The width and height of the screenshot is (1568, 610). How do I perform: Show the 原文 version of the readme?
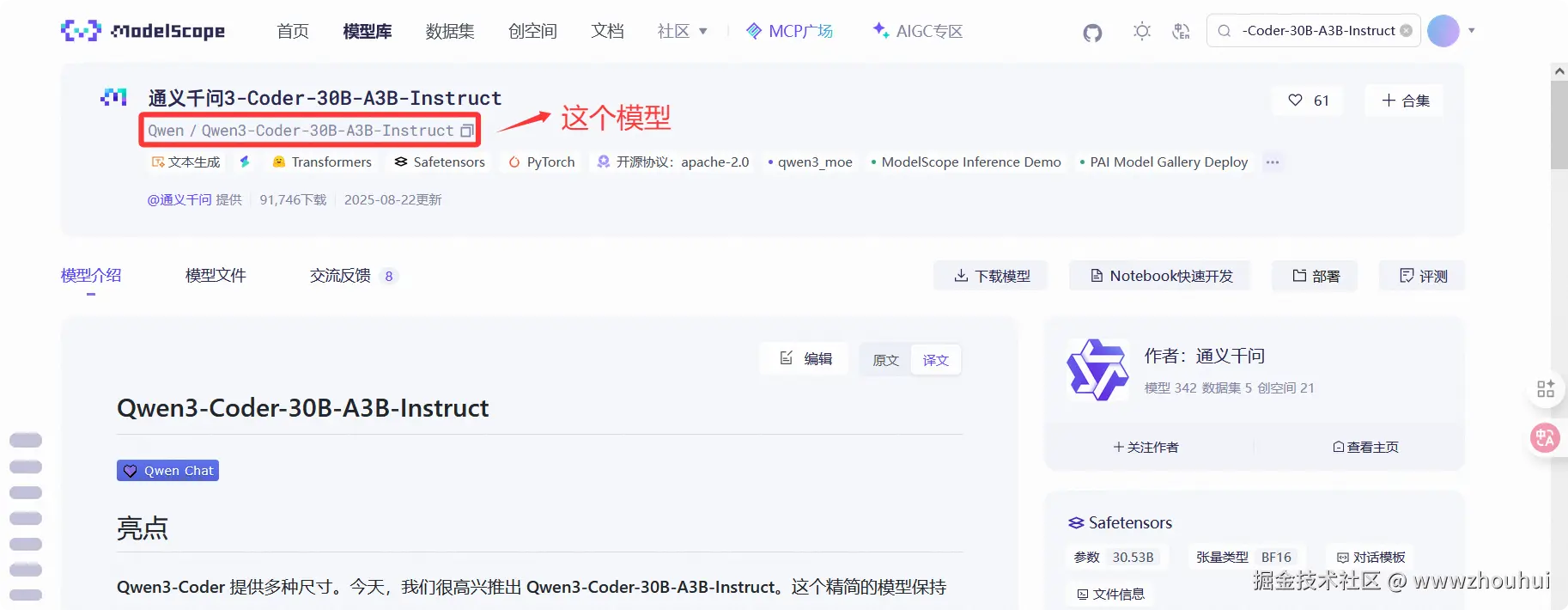885,360
